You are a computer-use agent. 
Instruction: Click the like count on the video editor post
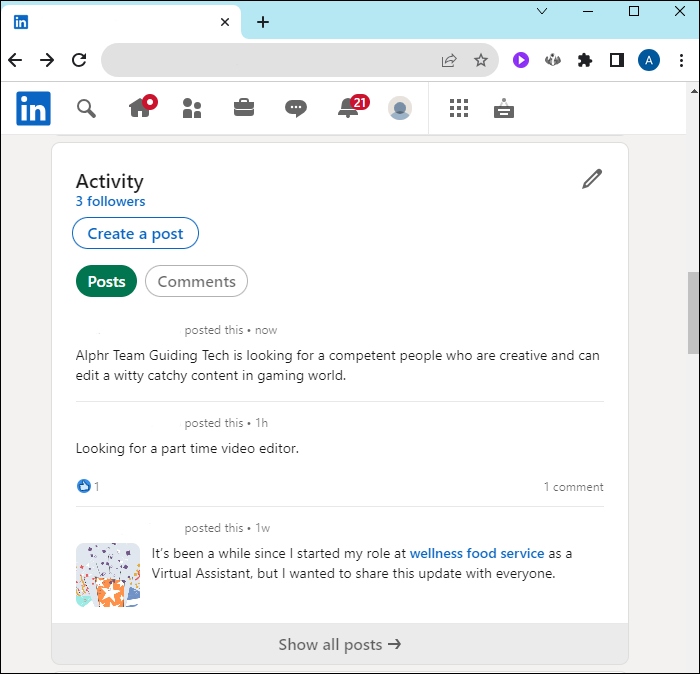[97, 486]
